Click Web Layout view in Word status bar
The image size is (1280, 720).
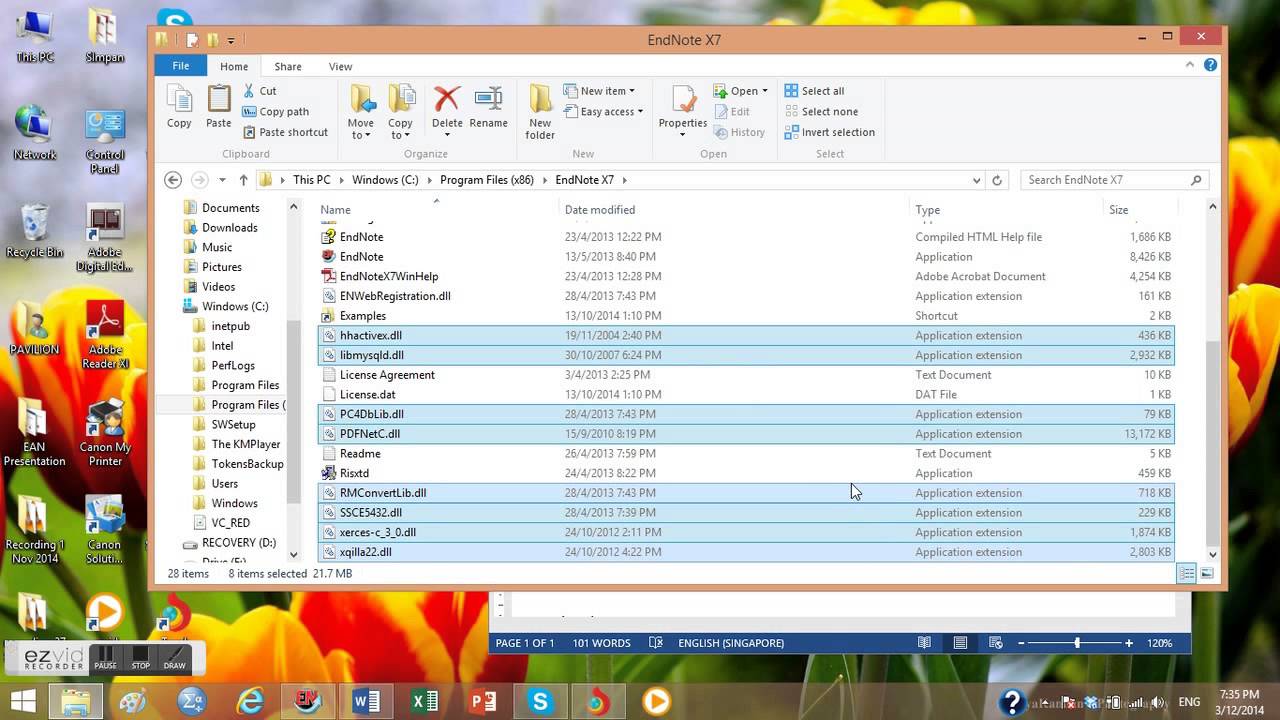coord(995,643)
